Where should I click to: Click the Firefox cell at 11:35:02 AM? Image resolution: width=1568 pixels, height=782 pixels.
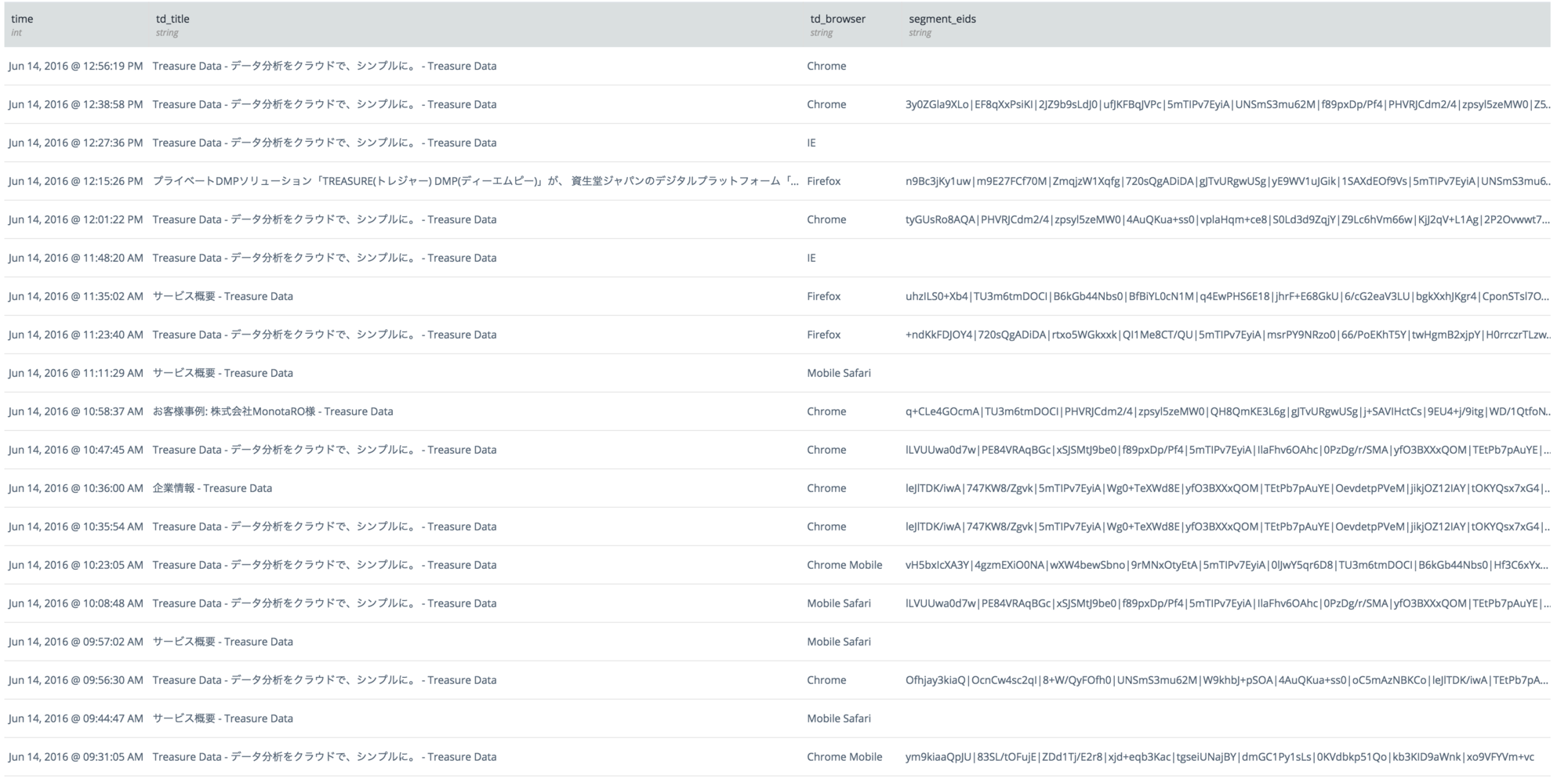coord(823,296)
